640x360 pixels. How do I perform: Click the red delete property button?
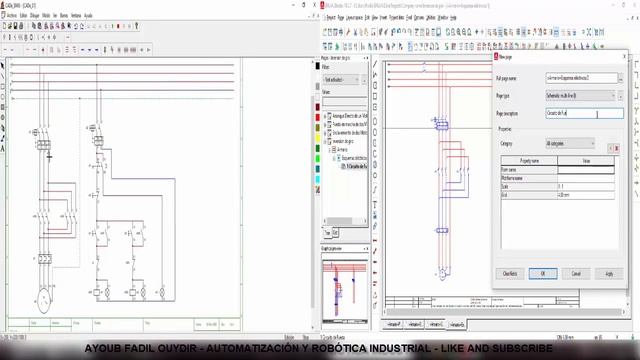617,149
